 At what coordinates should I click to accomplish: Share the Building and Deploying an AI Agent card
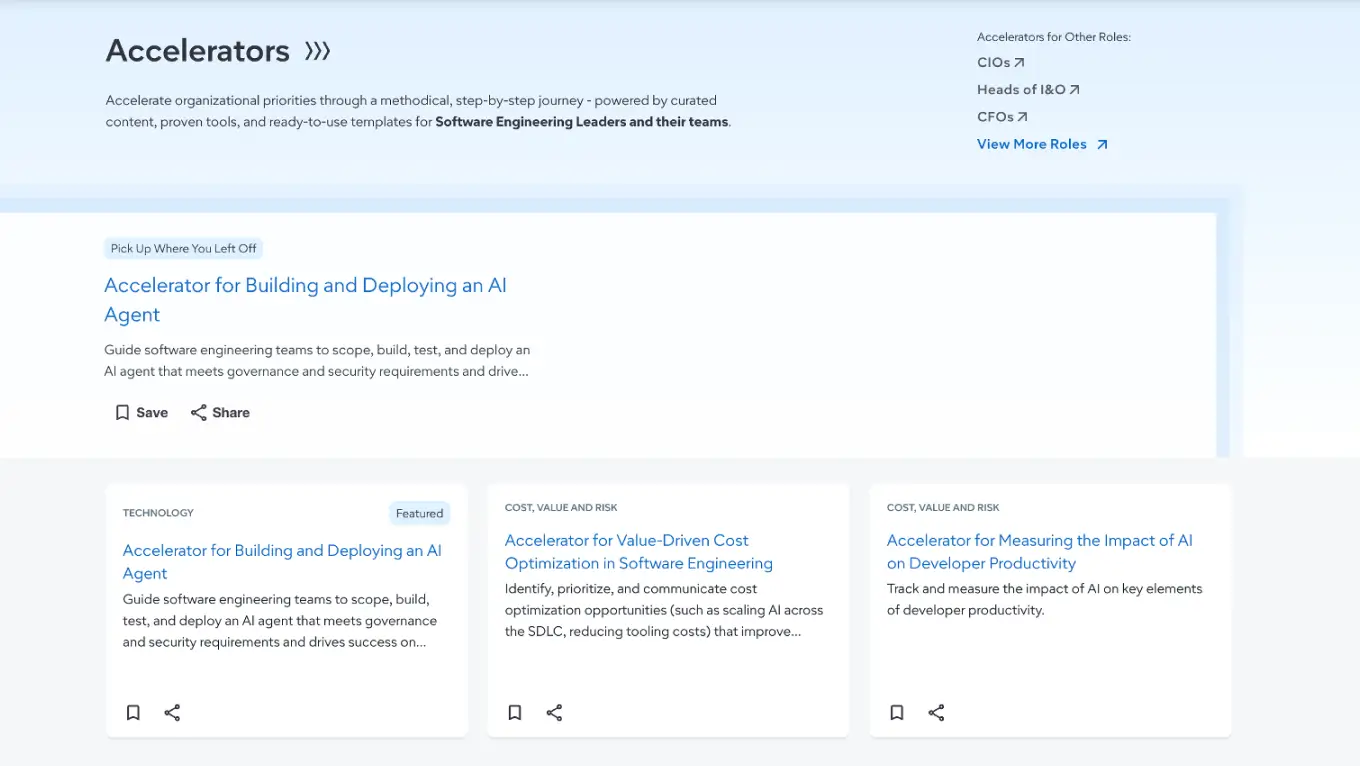(172, 712)
